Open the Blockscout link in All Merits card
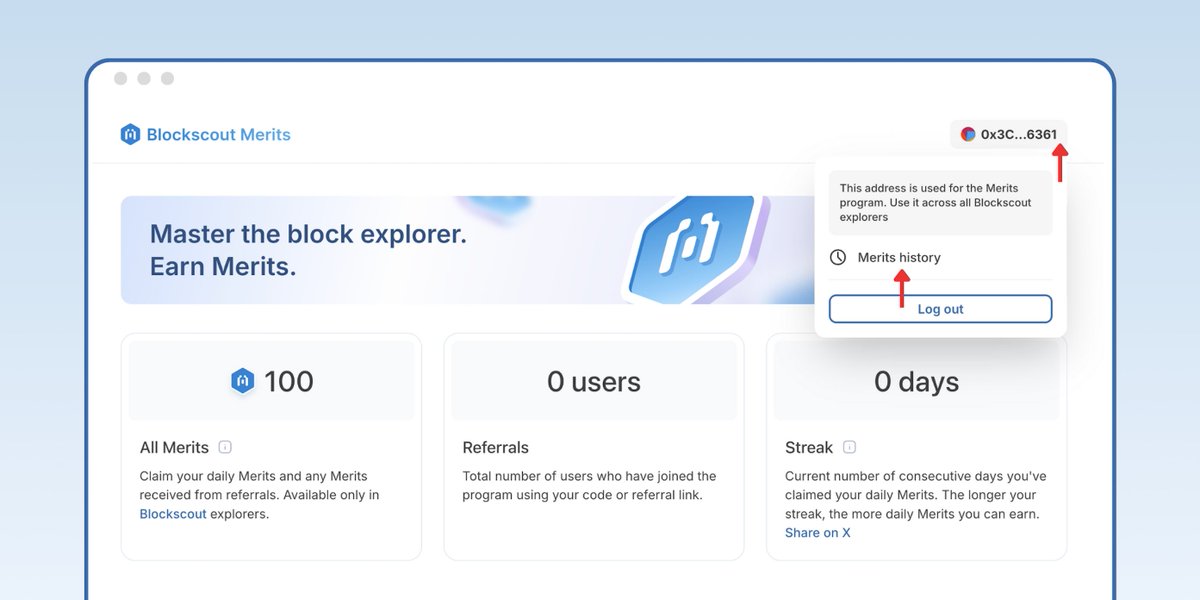Screen dimensions: 1200x600 (173, 514)
